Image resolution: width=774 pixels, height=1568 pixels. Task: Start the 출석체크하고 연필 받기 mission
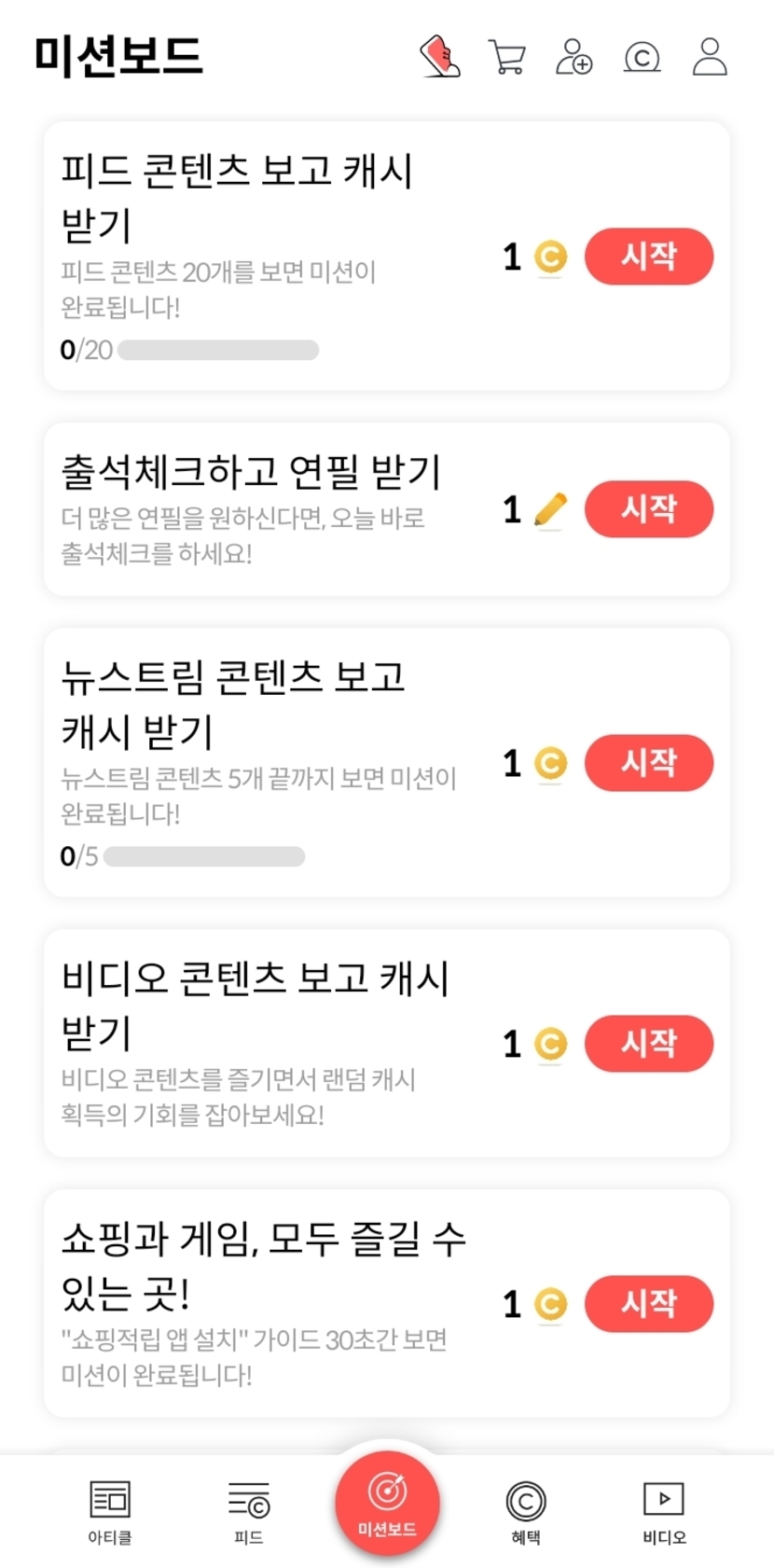coord(649,508)
